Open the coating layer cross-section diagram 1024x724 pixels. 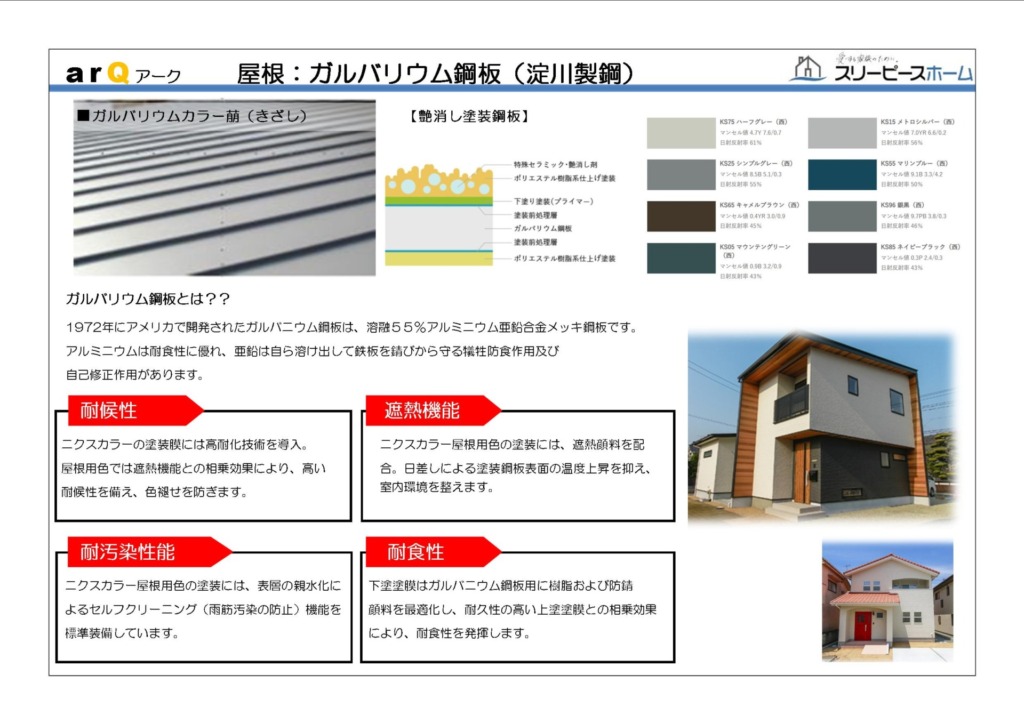(439, 215)
